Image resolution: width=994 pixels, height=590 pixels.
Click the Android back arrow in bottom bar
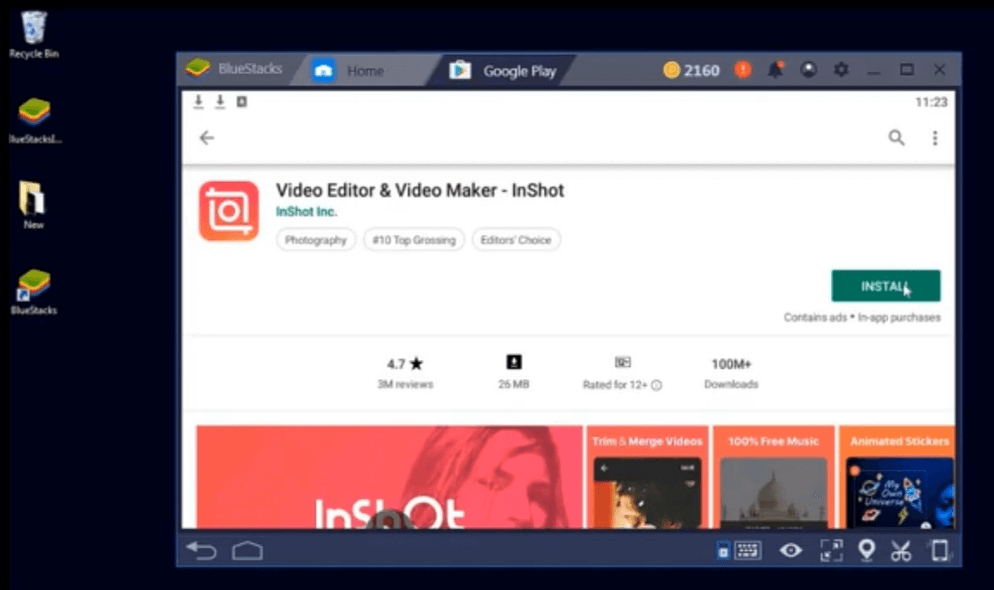pos(202,551)
